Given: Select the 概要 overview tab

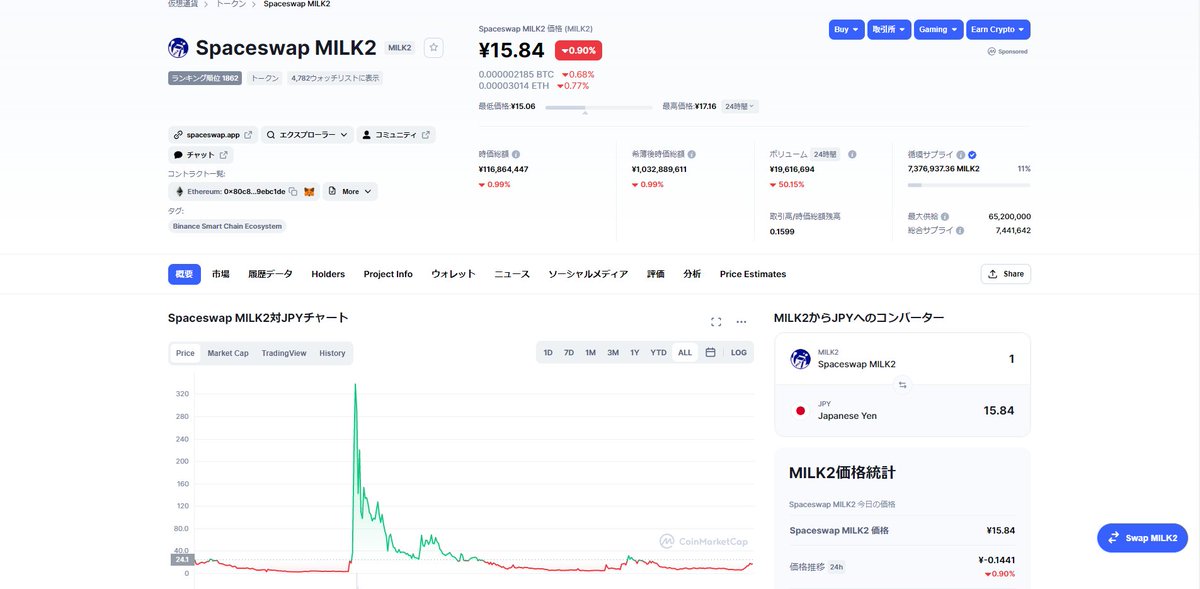Looking at the screenshot, I should point(184,274).
